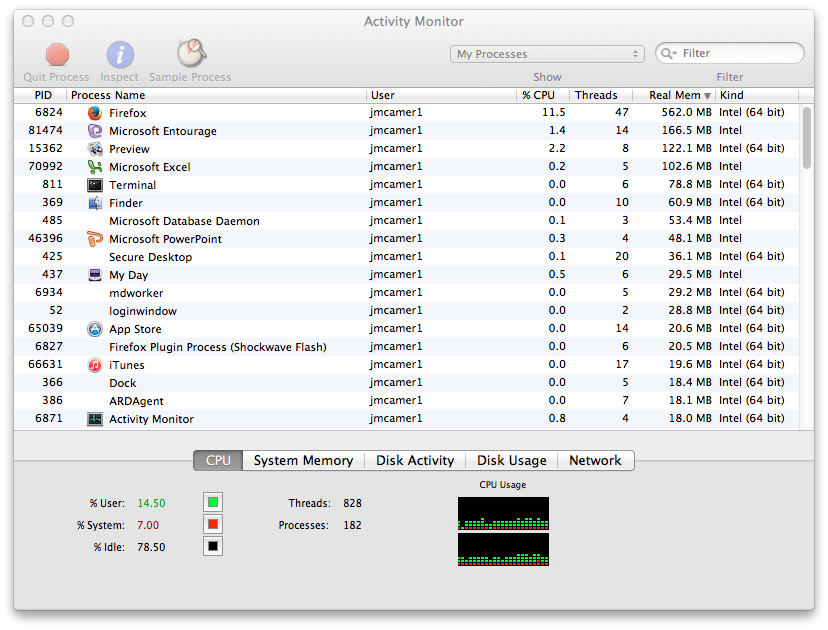Select the Dock process row
Image resolution: width=828 pixels, height=630 pixels.
(407, 383)
